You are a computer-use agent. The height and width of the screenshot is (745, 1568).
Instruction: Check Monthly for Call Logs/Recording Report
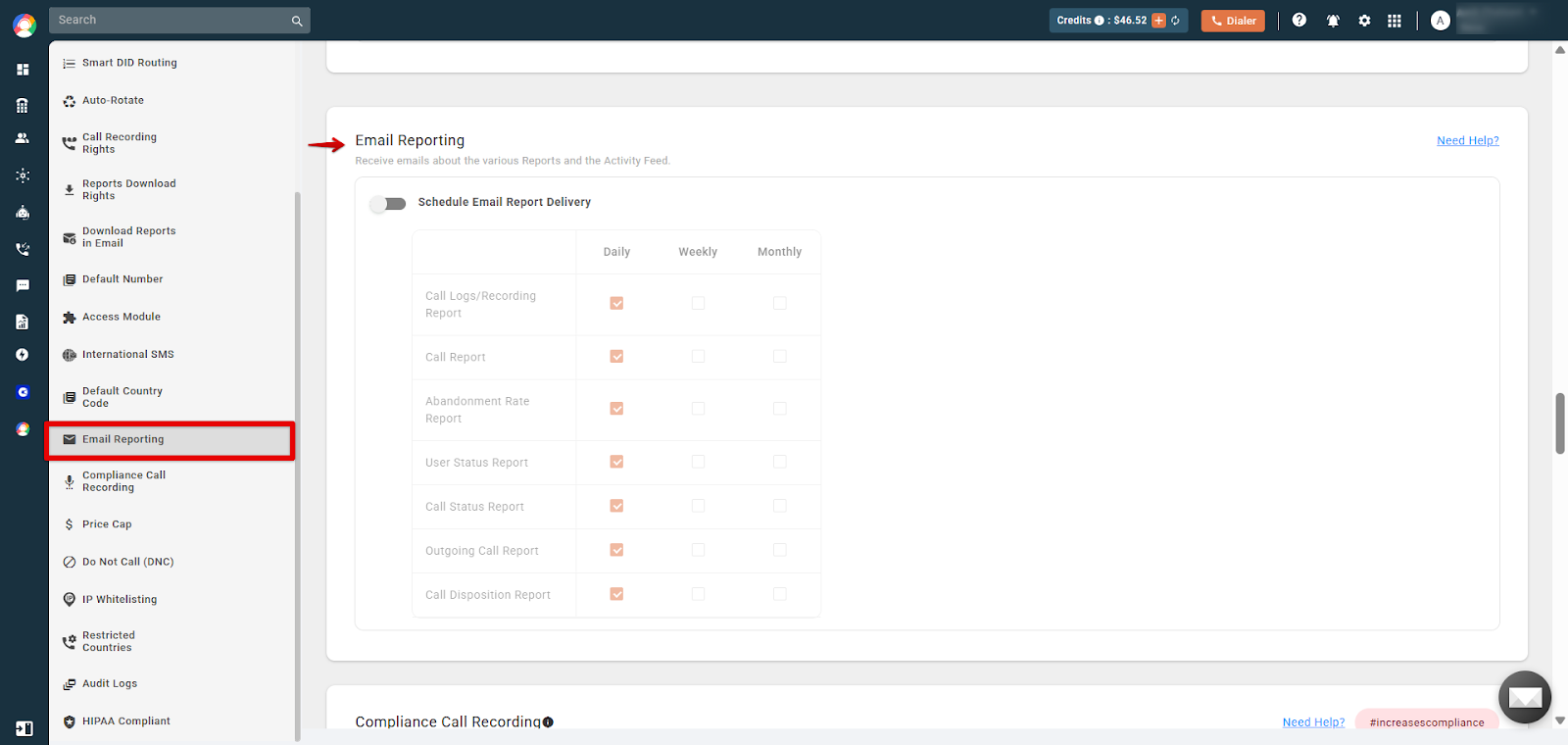click(779, 304)
